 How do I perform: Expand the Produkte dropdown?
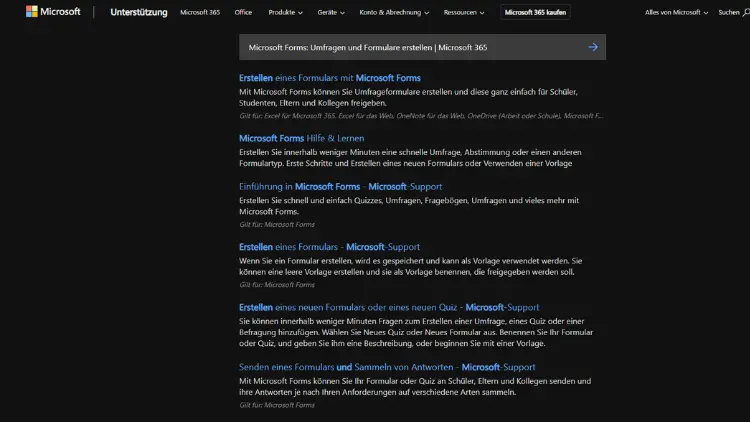pos(285,12)
